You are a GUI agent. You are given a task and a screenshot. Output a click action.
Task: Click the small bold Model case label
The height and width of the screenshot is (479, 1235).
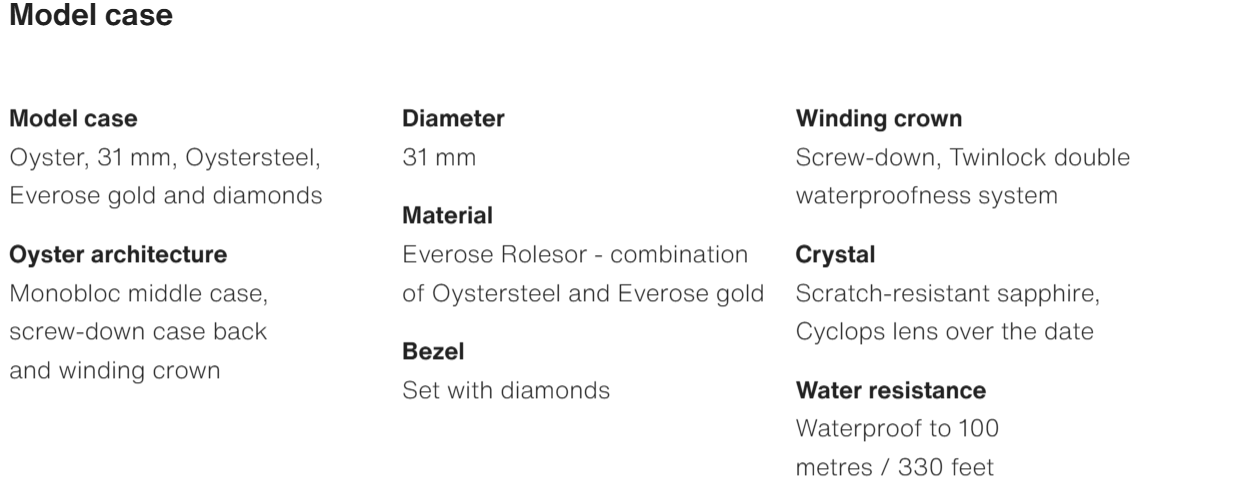(73, 119)
